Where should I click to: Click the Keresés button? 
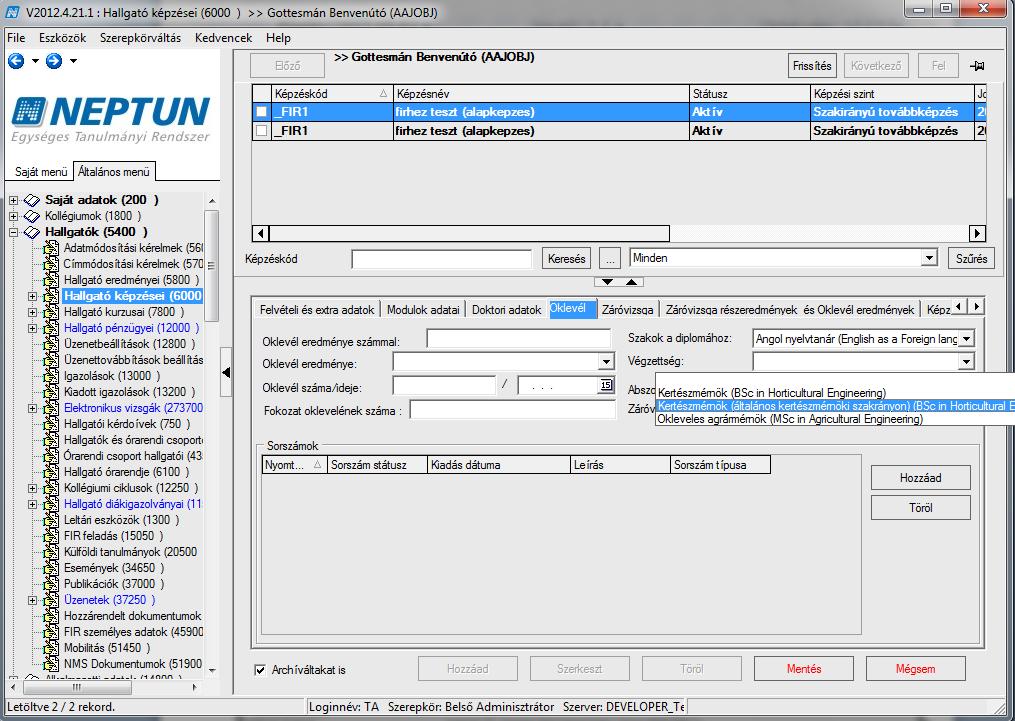(x=566, y=259)
